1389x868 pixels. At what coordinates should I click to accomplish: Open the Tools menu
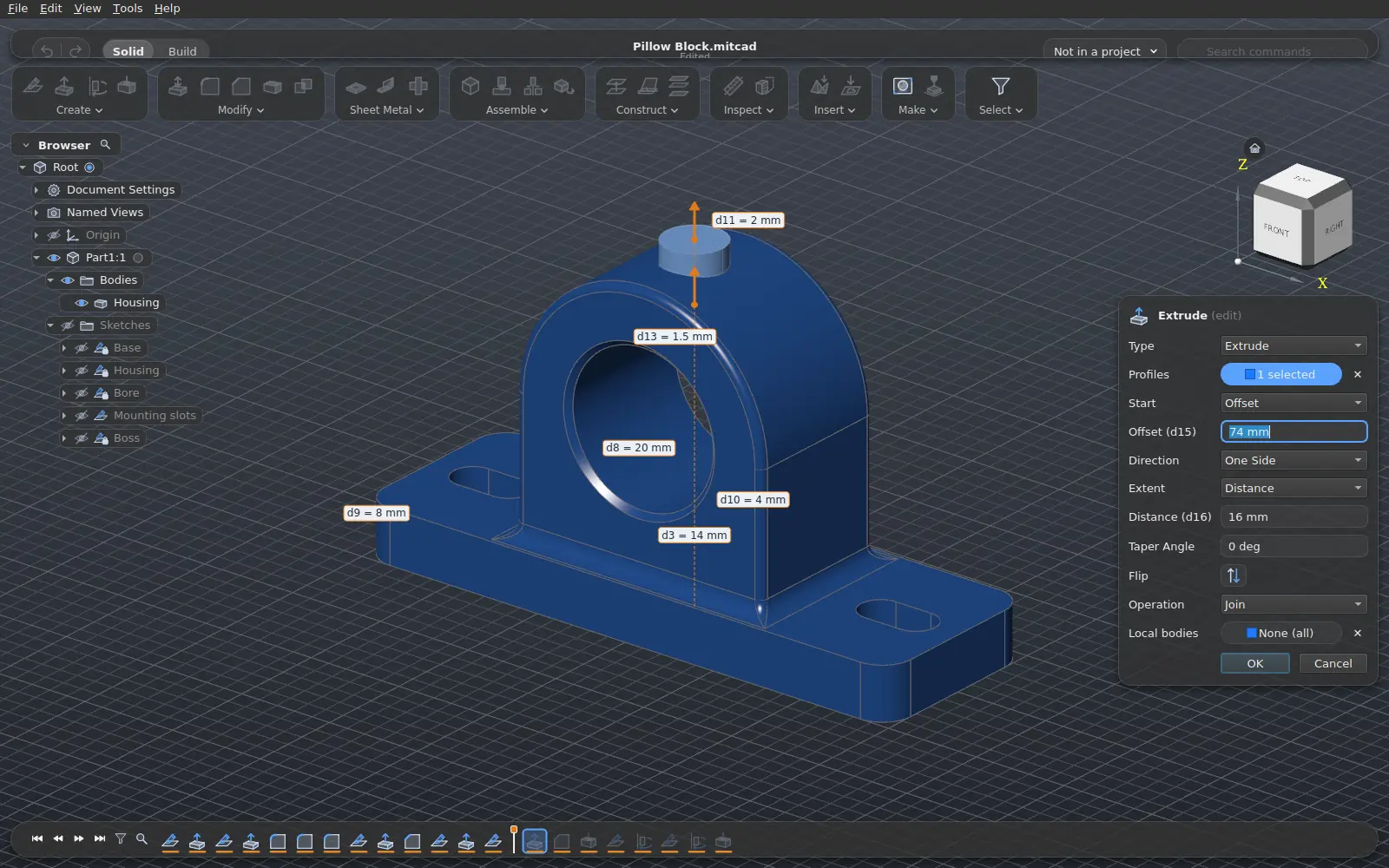[128, 8]
